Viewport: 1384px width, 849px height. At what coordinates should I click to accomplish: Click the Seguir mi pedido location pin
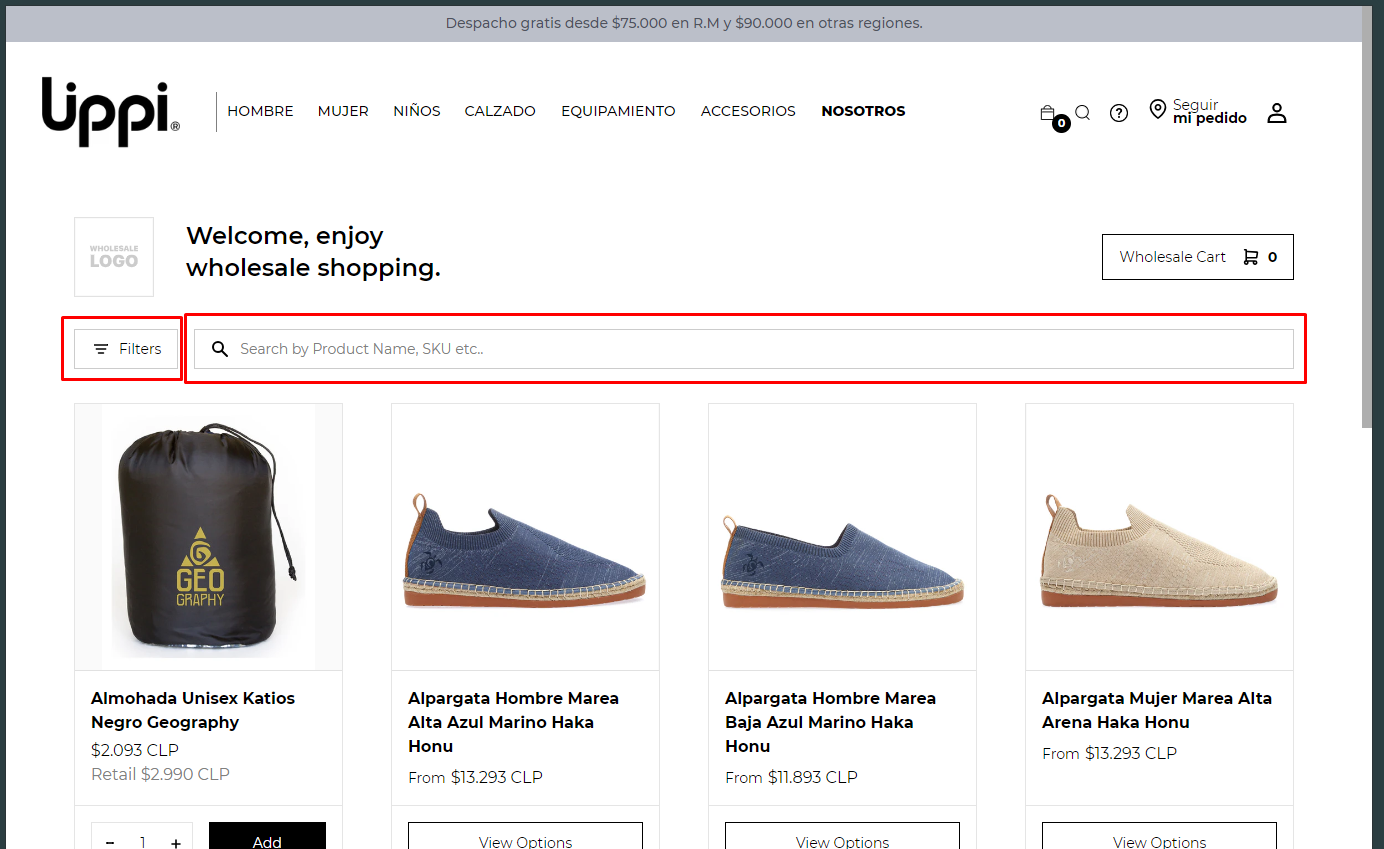point(1158,110)
